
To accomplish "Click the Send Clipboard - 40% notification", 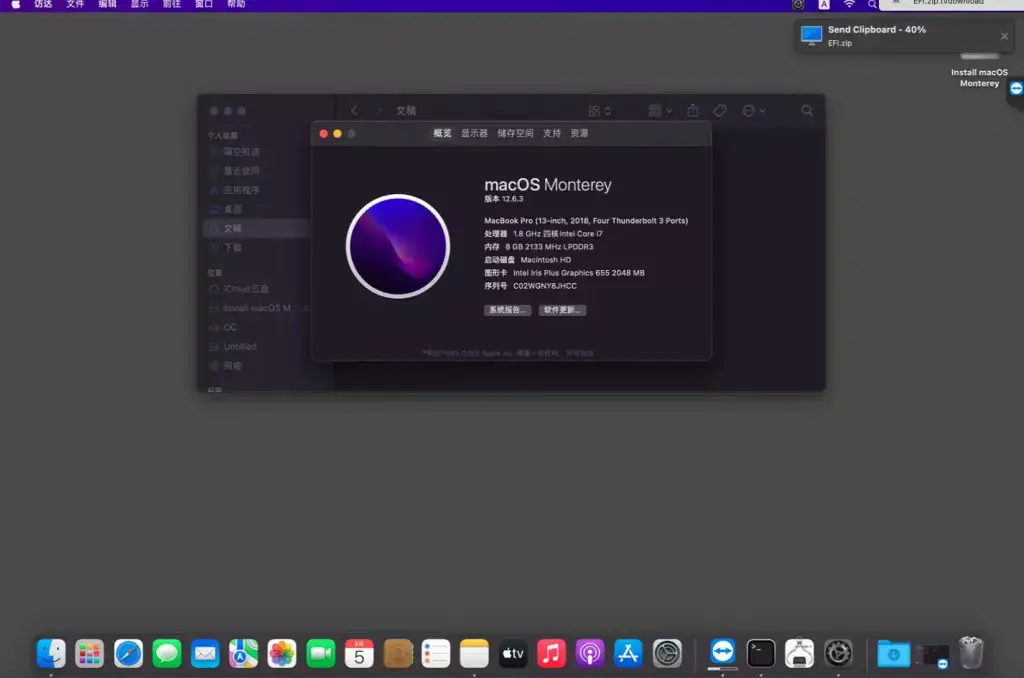I will tap(905, 36).
